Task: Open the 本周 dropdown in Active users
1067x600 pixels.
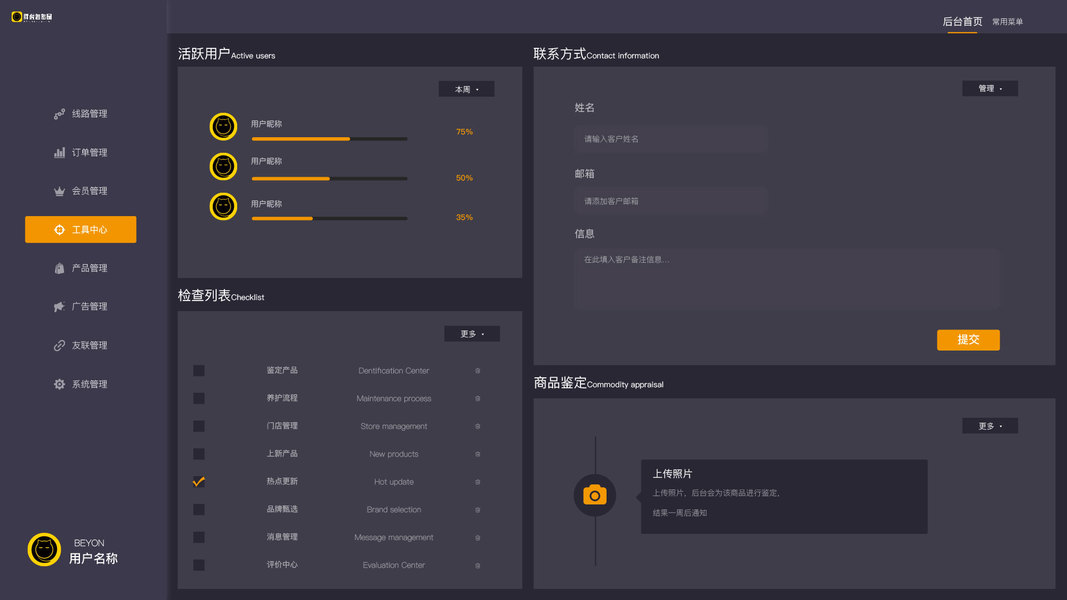Action: click(466, 89)
